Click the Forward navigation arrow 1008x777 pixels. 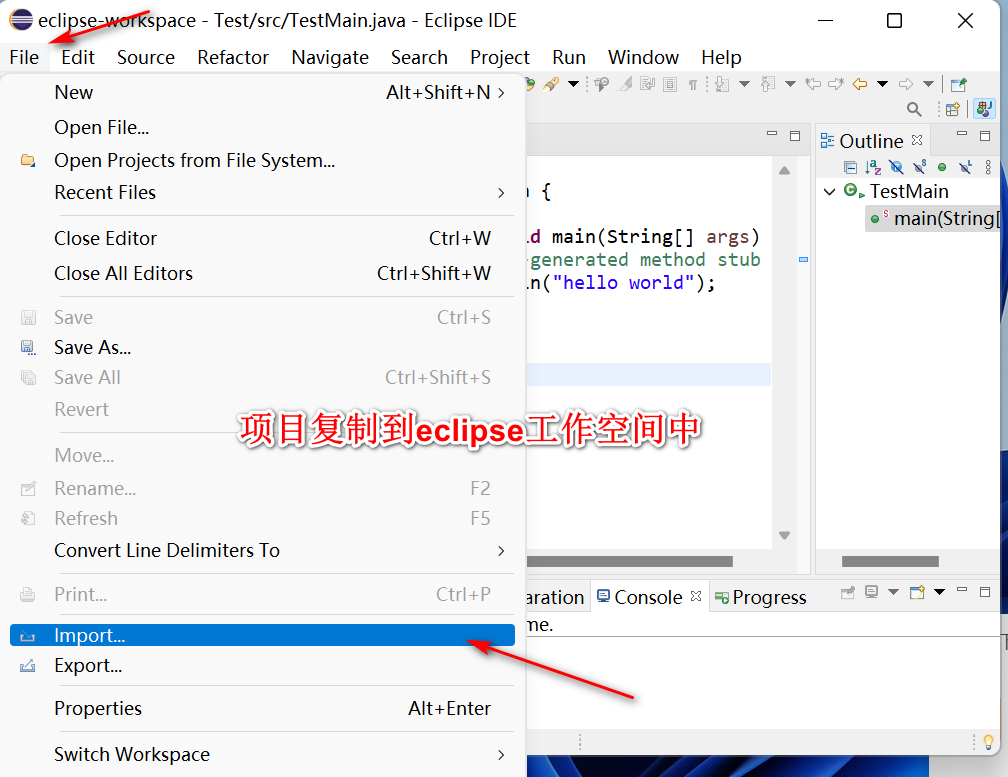(906, 84)
